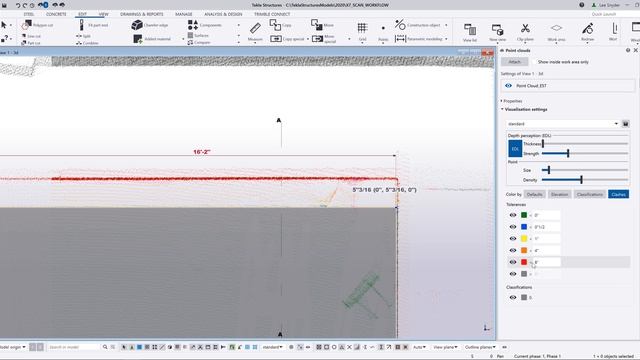Click the Parametric modeling tool
Image resolution: width=640 pixels, height=360 pixels.
tap(418, 39)
